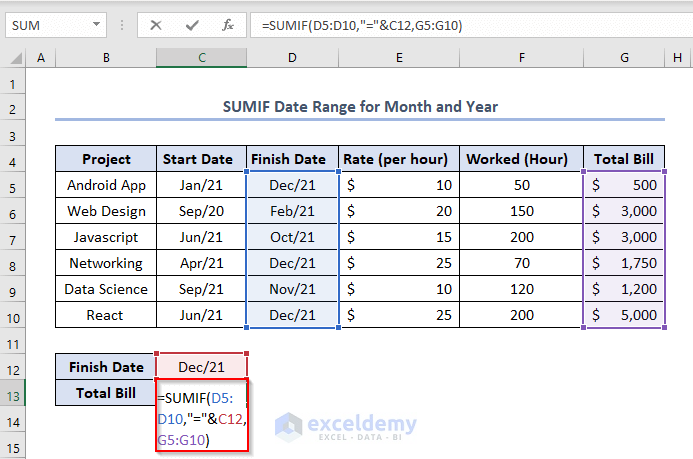Select column G header
The image size is (693, 459).
pyautogui.click(x=624, y=58)
